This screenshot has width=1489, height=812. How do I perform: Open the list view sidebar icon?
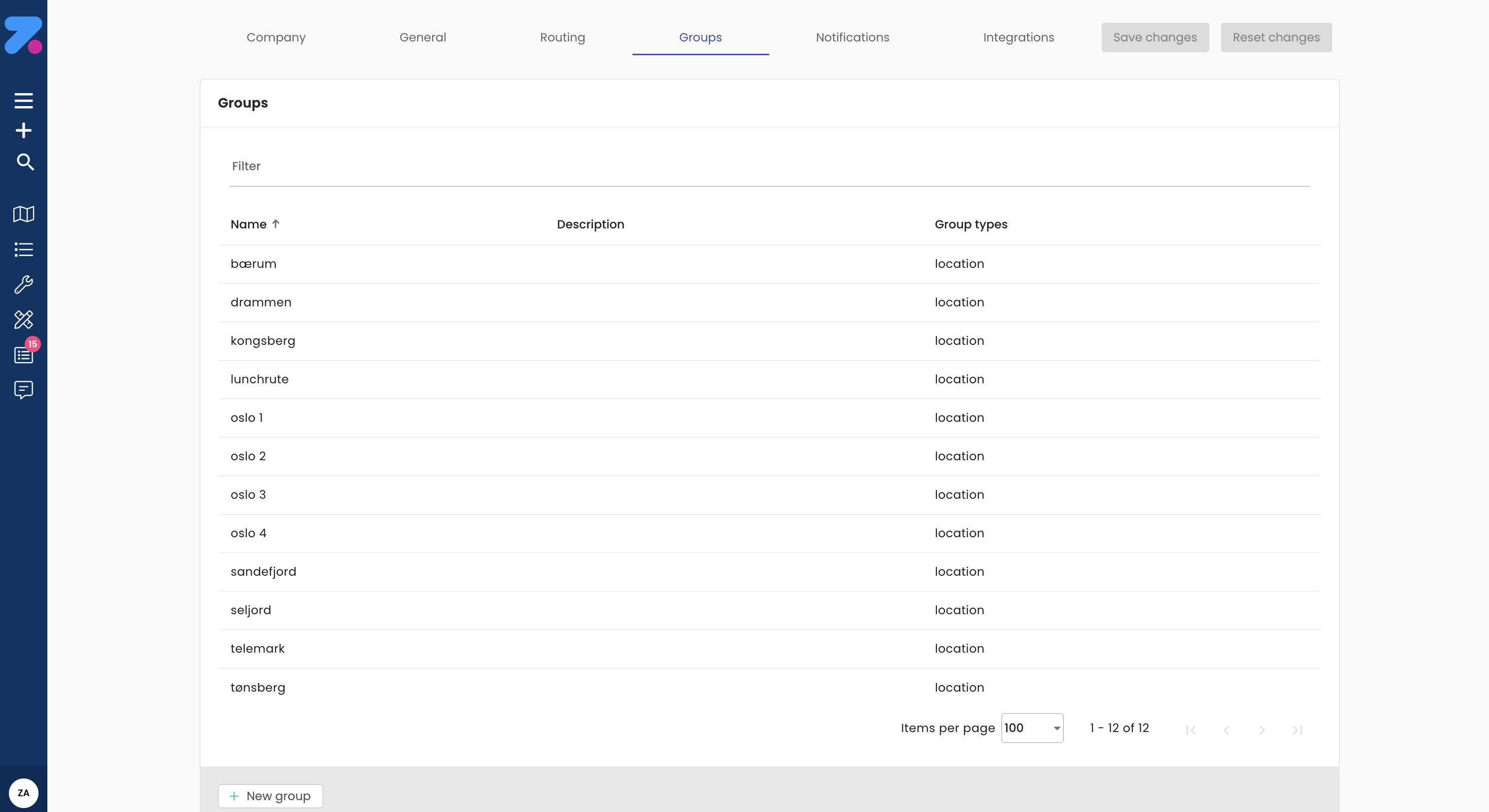24,250
